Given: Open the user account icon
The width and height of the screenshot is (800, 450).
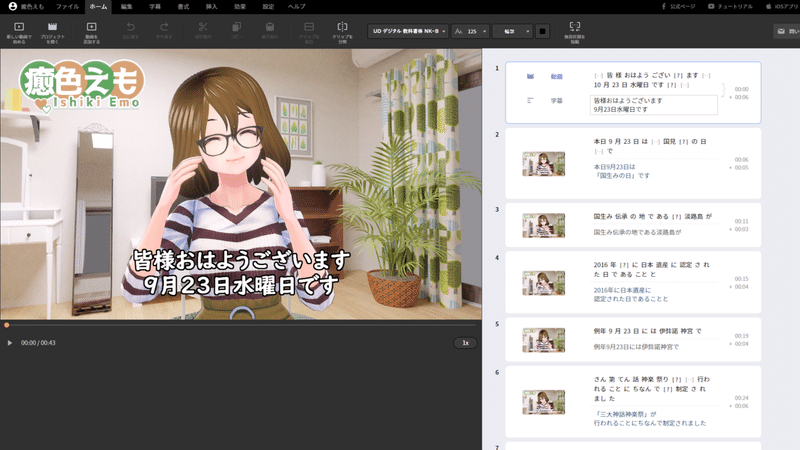Looking at the screenshot, I should coord(13,6).
